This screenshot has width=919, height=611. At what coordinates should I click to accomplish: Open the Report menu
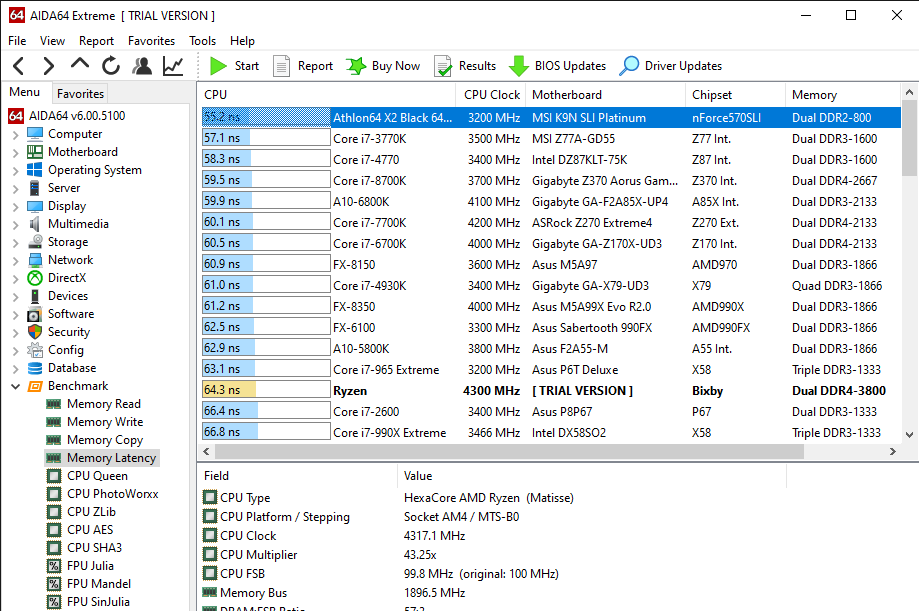point(97,40)
